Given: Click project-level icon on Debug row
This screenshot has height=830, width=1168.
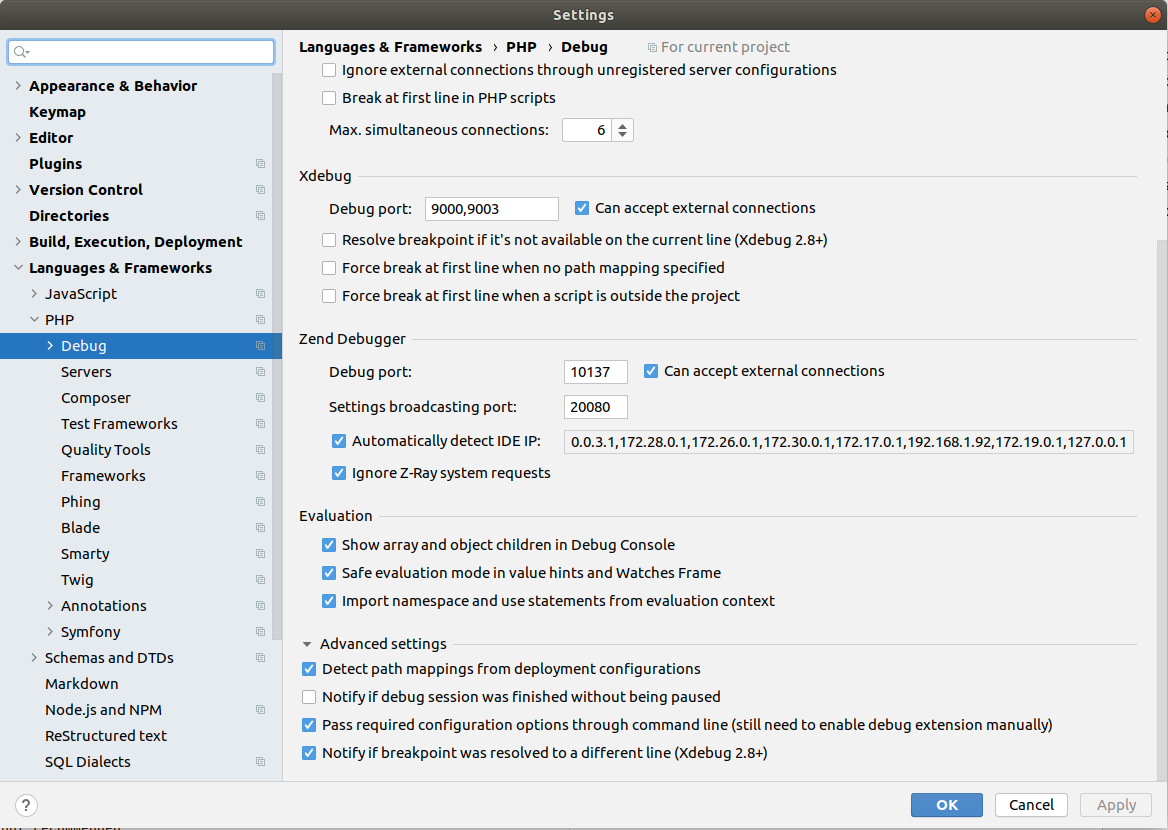Looking at the screenshot, I should coord(260,346).
